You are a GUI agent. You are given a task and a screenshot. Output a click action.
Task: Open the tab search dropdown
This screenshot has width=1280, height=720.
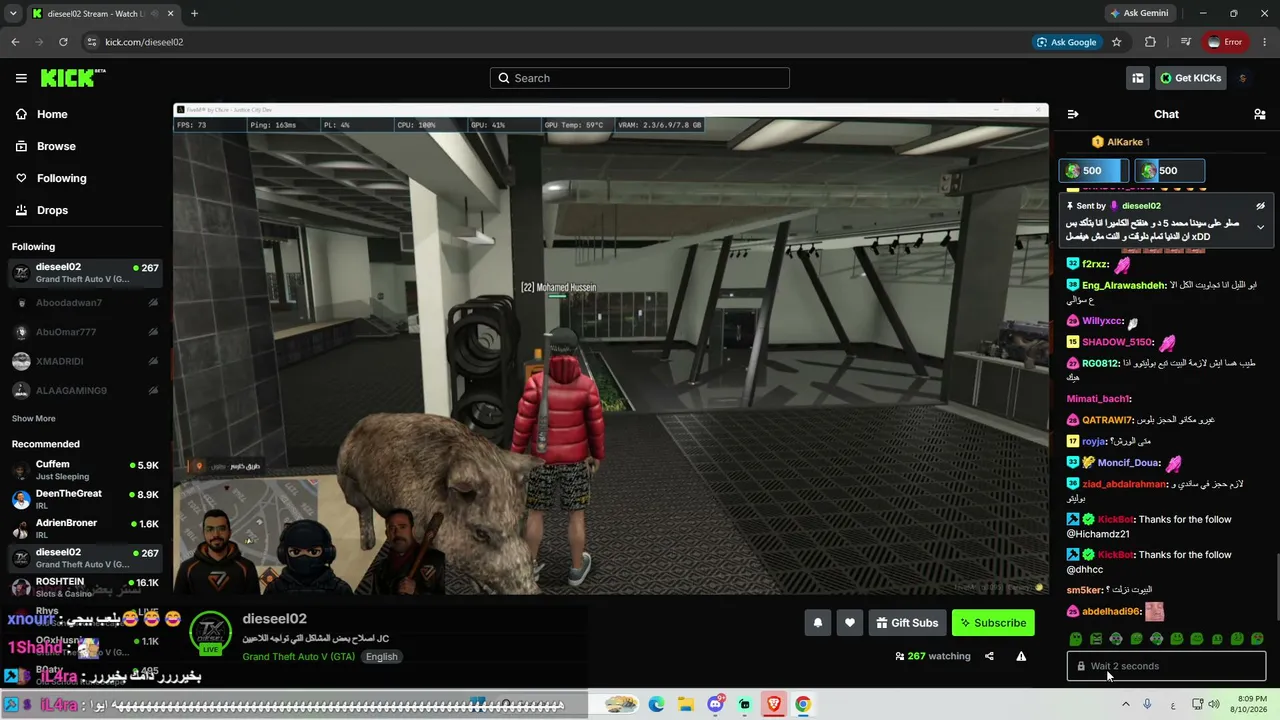(x=15, y=14)
